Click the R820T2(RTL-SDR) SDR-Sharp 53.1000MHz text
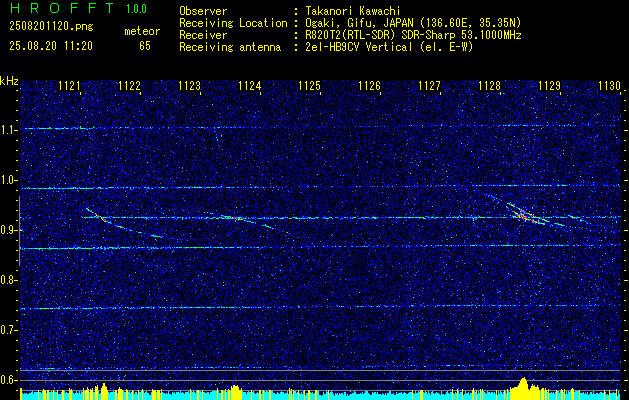The image size is (629, 400). tap(414, 35)
